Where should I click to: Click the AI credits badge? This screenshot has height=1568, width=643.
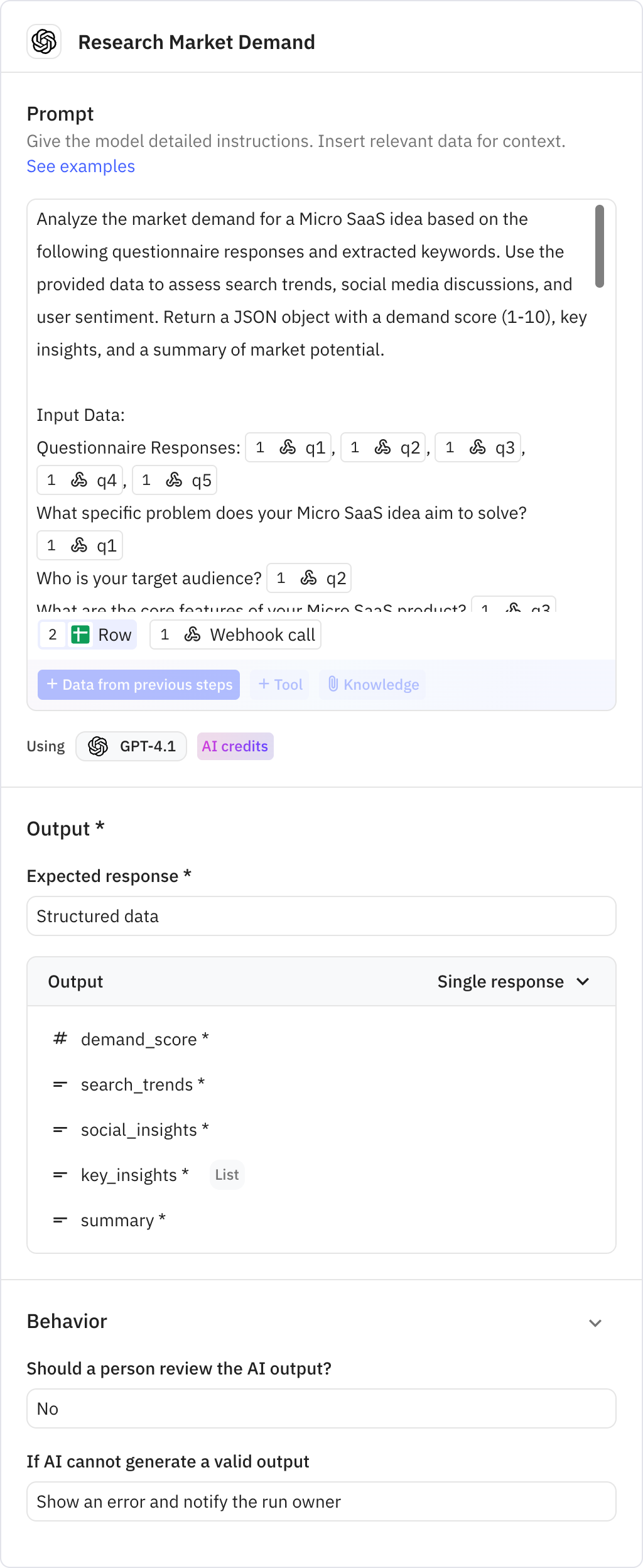(x=235, y=746)
